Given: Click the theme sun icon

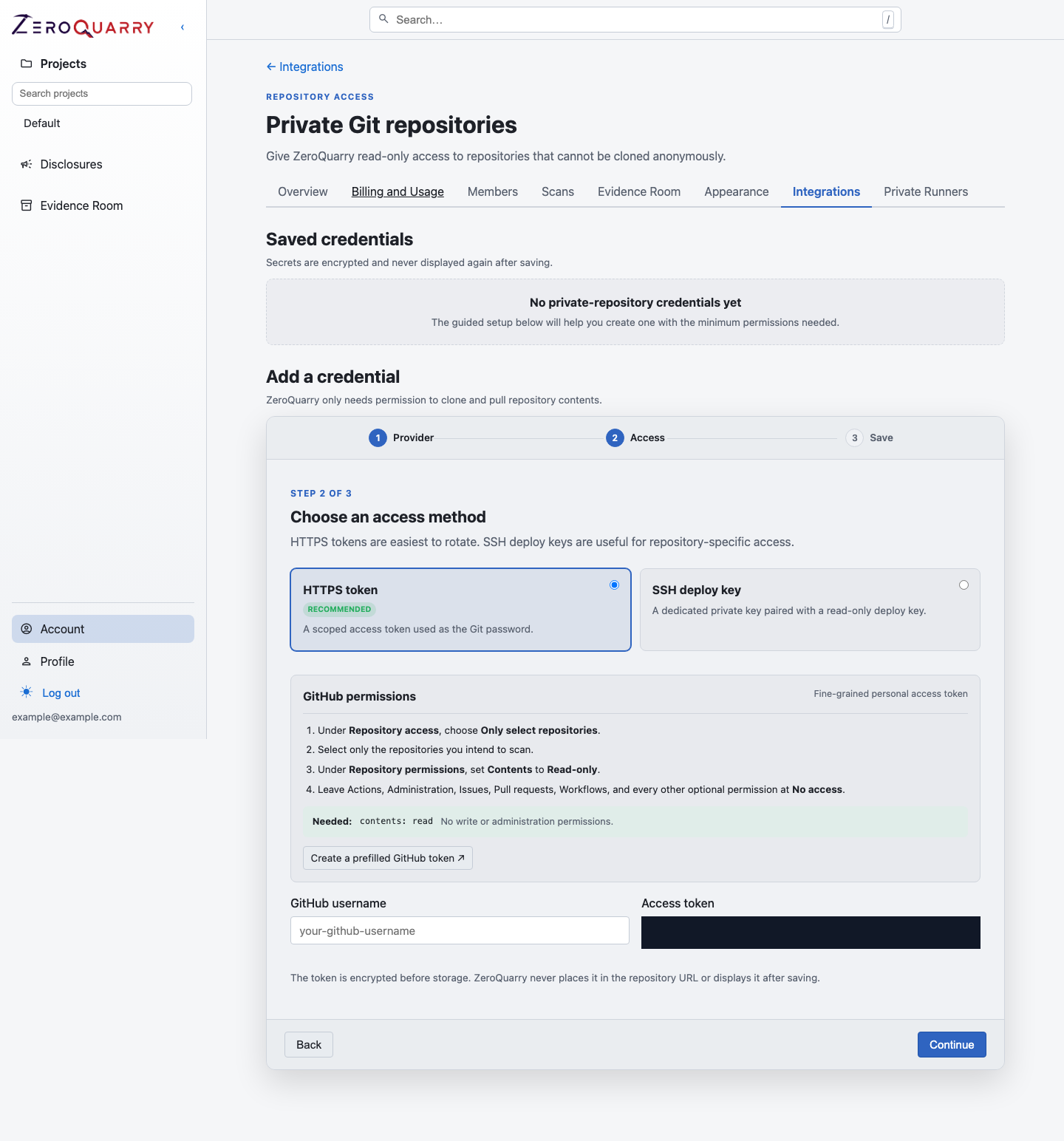Looking at the screenshot, I should (27, 692).
